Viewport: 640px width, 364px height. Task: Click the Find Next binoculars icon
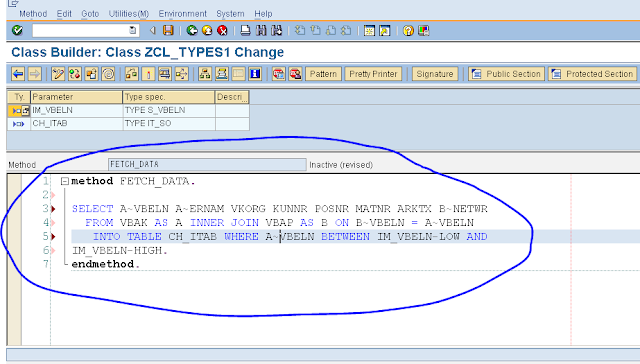pos(277,30)
